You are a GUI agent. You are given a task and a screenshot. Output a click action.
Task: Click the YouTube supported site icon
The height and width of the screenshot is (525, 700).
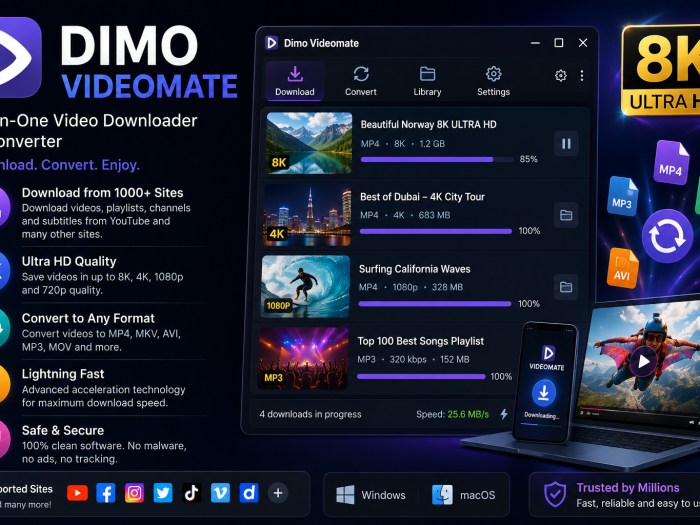click(77, 493)
